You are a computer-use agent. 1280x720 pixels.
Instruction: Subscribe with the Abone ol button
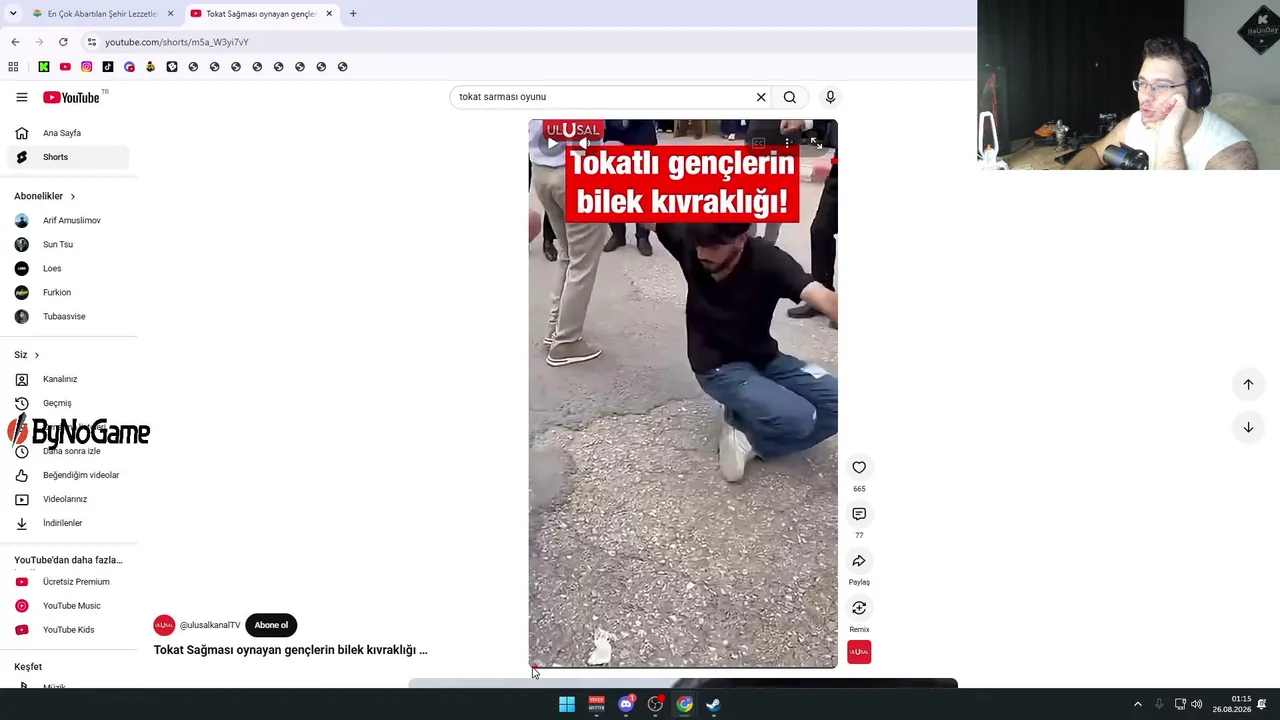pyautogui.click(x=271, y=625)
